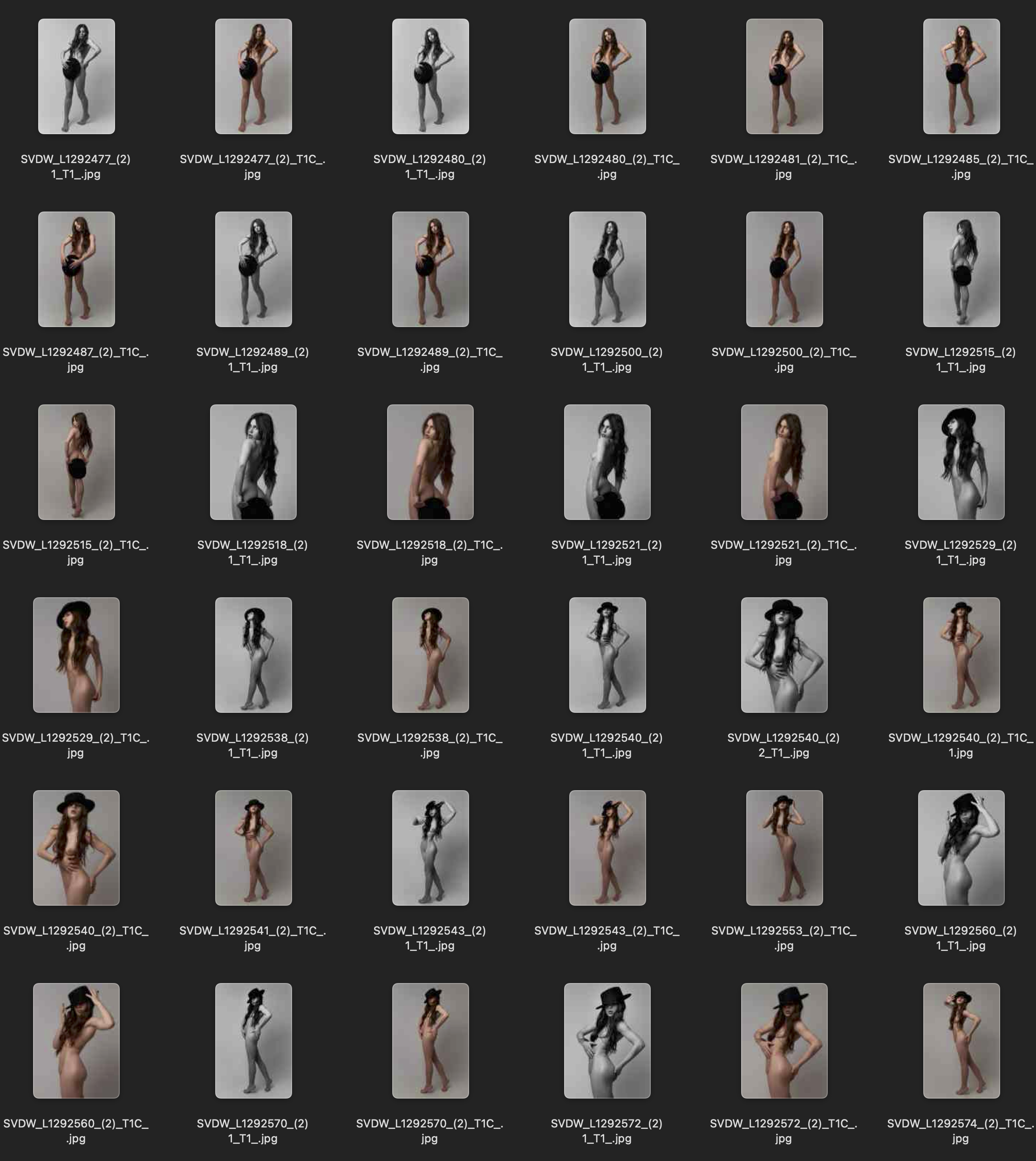Select SVDW_L1292572_(2)_T1C_.jpg thumbnail
Screen dimensions: 1036x1161
tap(784, 1040)
